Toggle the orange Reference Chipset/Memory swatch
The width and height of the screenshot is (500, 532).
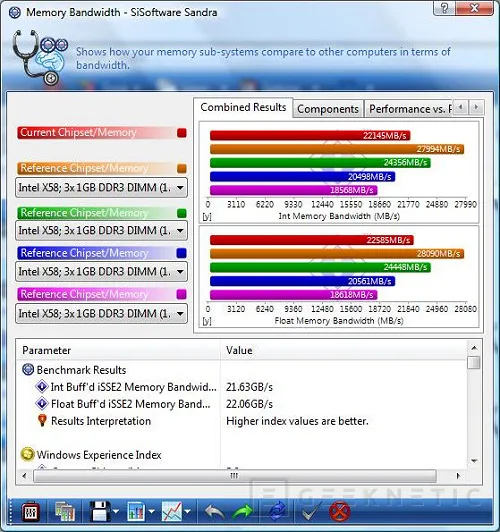point(182,169)
